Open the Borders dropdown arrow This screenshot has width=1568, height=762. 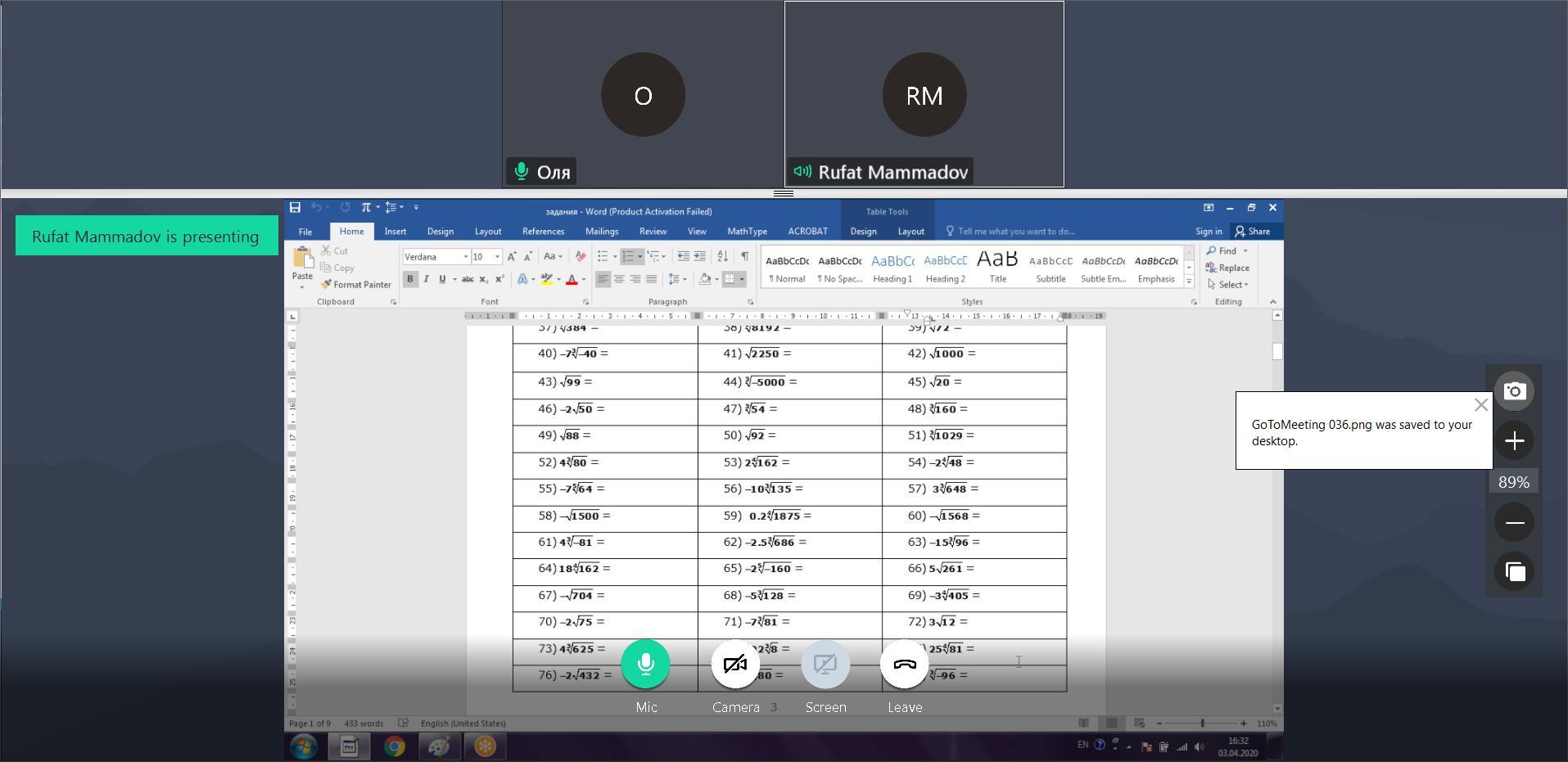coord(742,279)
